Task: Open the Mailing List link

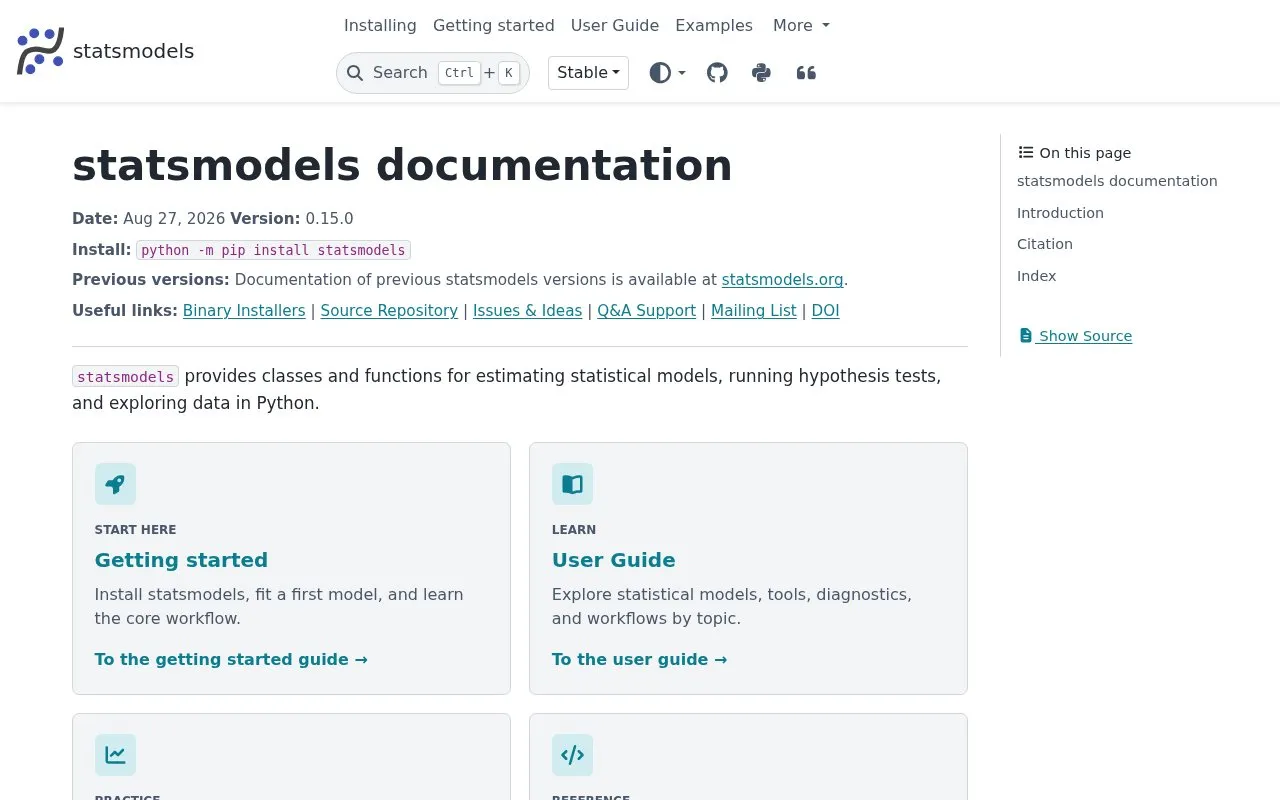Action: pyautogui.click(x=754, y=311)
